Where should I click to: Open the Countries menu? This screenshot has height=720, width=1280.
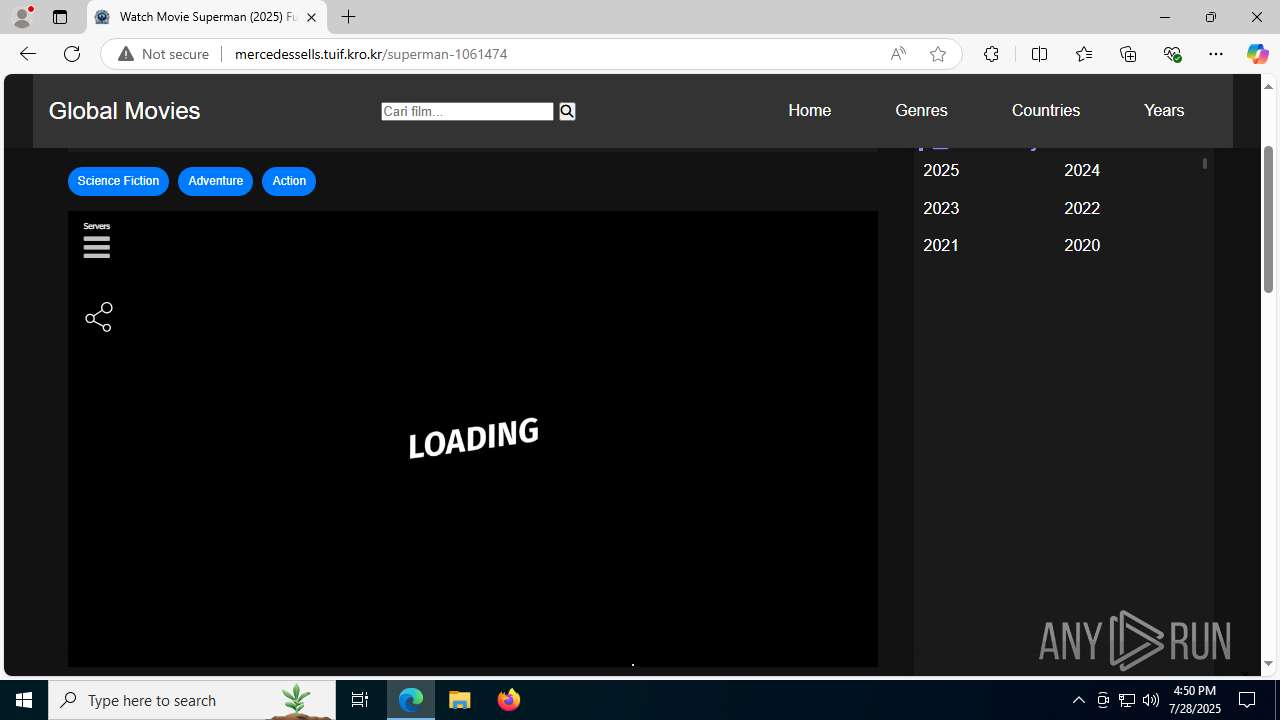pyautogui.click(x=1045, y=110)
